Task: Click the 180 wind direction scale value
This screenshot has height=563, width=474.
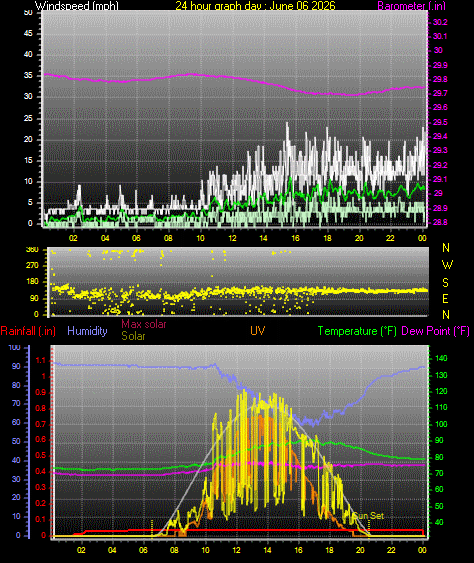Action: click(32, 282)
